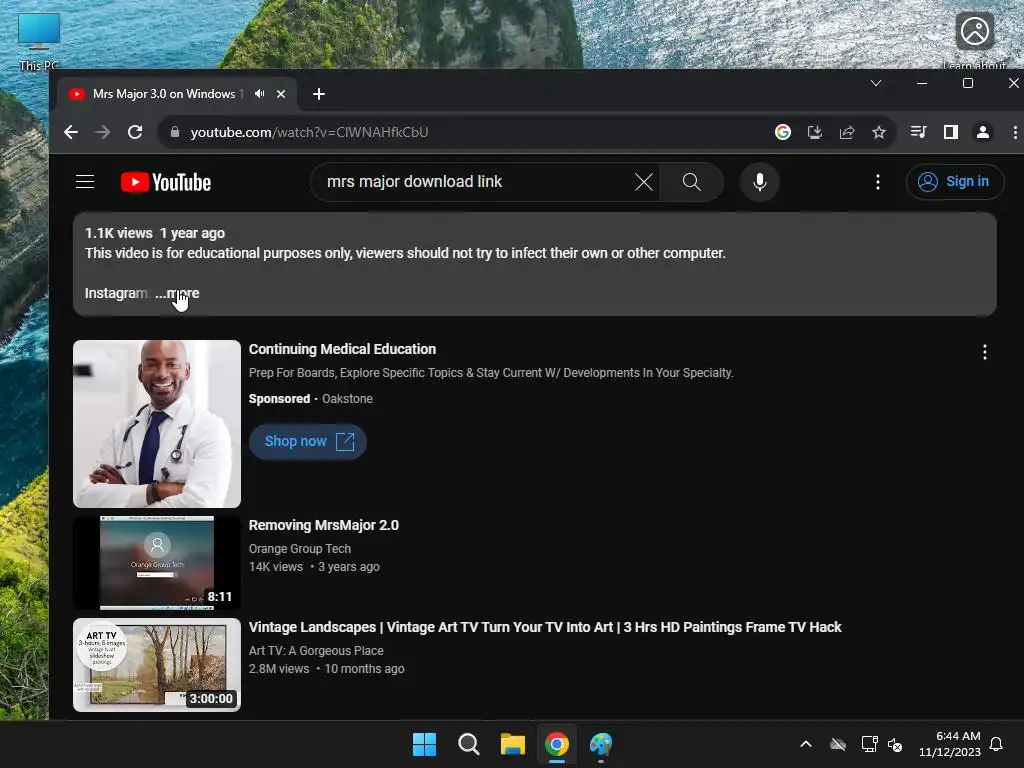
Task: Click Orange Group Tech channel name
Action: click(300, 549)
